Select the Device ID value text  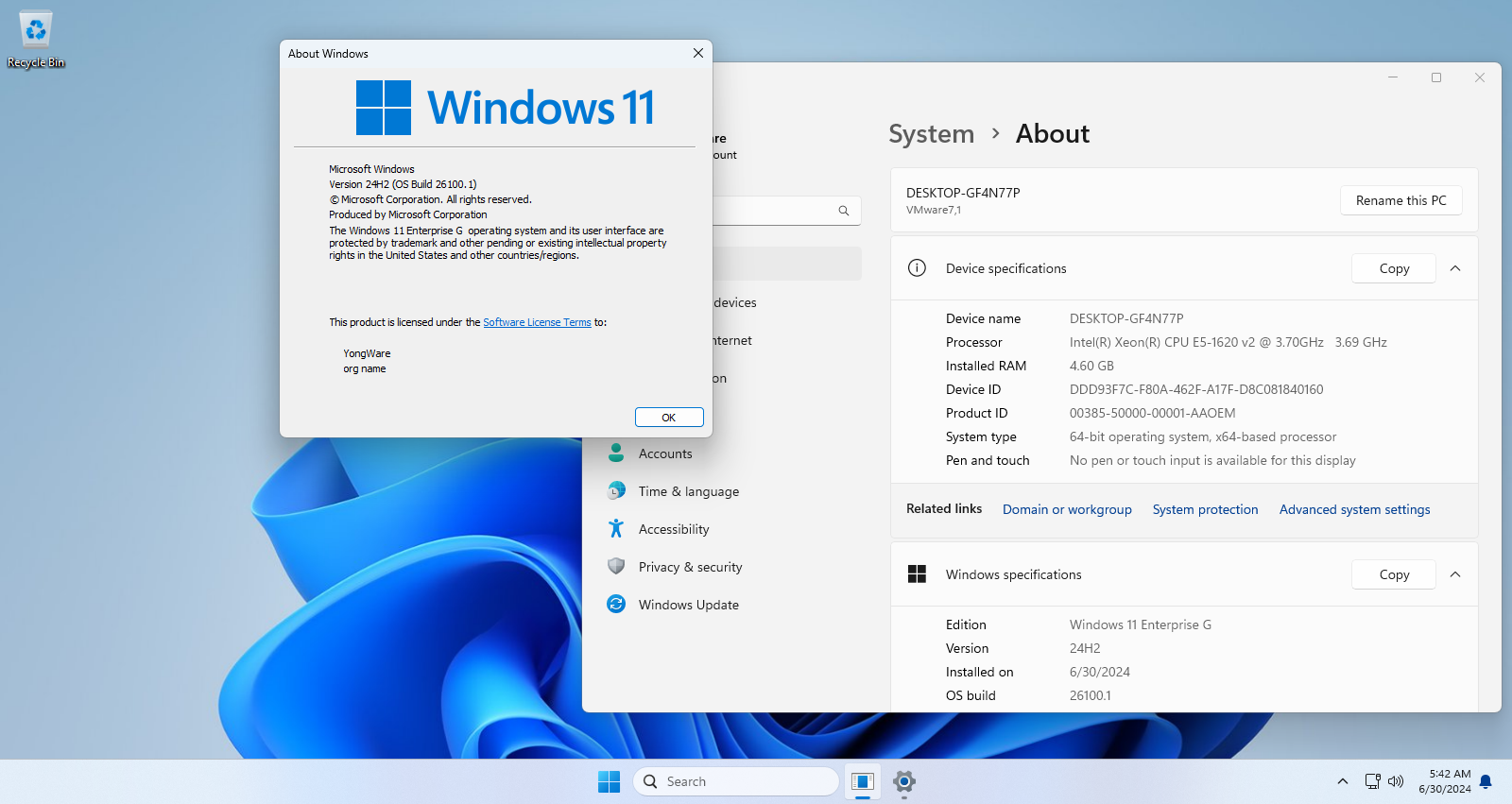[x=1196, y=389]
